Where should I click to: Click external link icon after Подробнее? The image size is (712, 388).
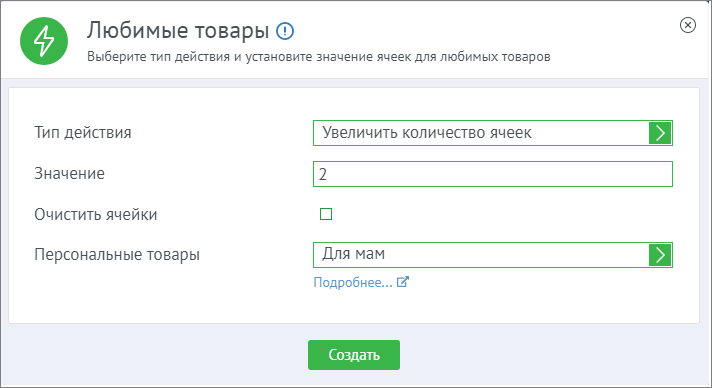pyautogui.click(x=403, y=282)
